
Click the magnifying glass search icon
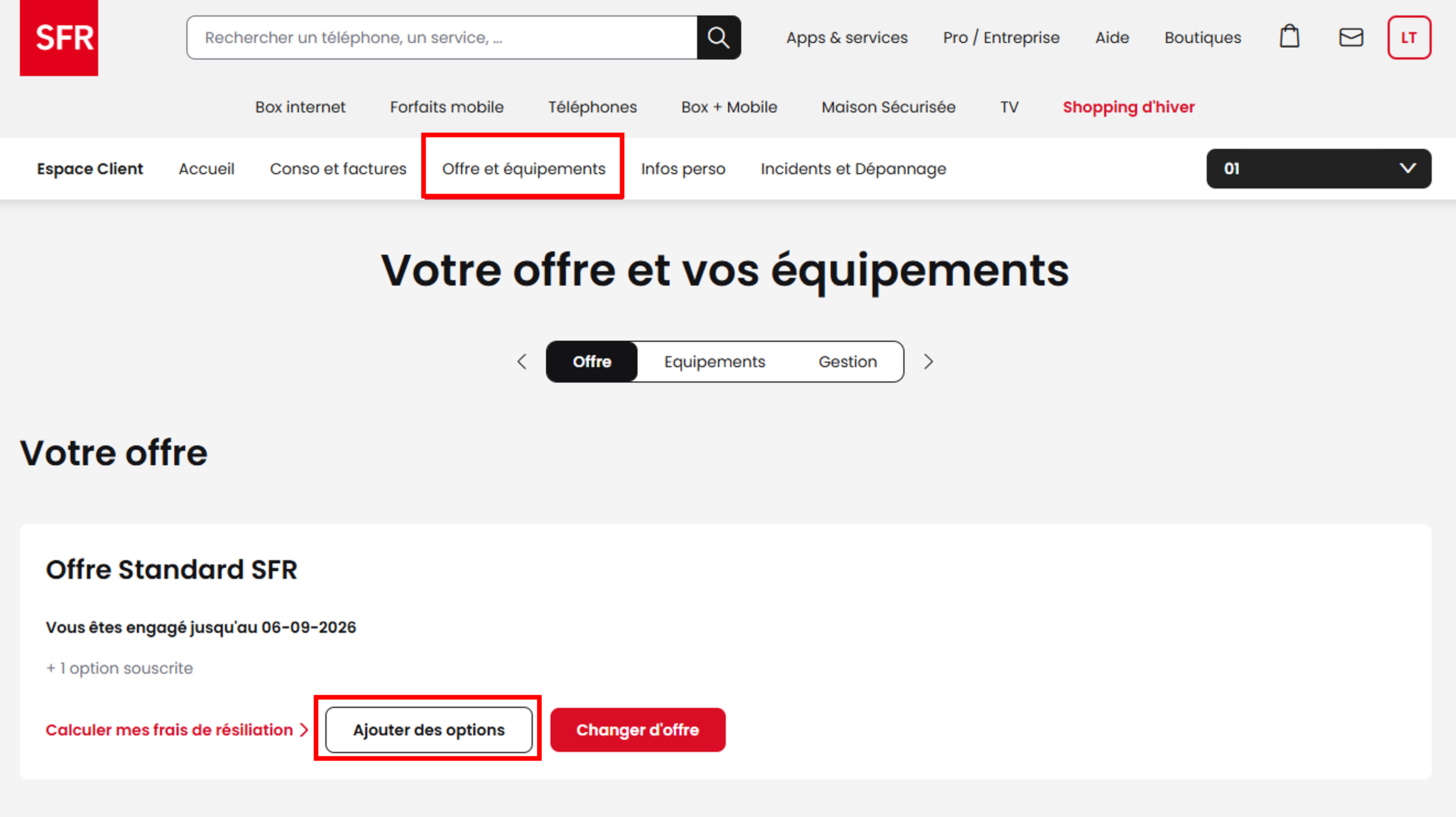tap(718, 37)
